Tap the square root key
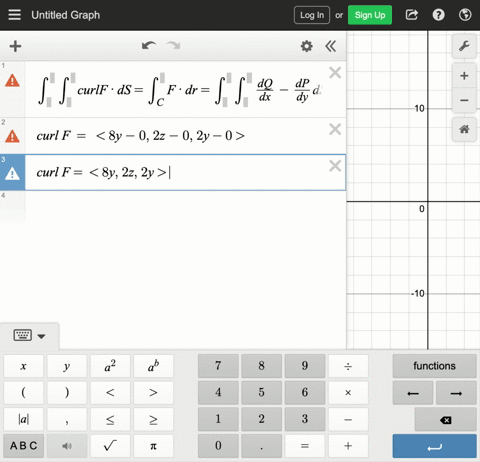Viewport: 480px width, 462px height. (110, 446)
